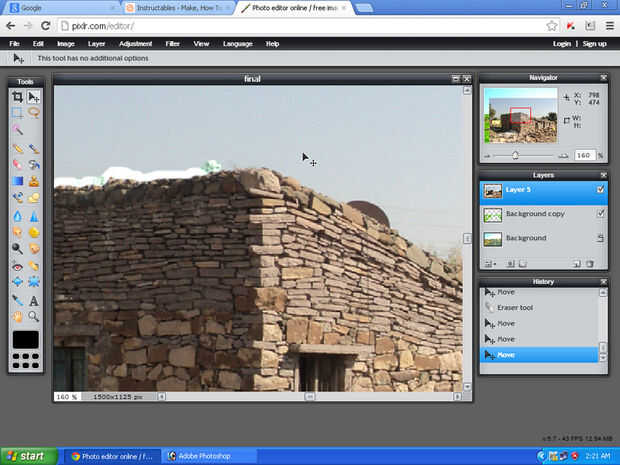
Task: Click the Navigator zoom-out icon
Action: (487, 156)
